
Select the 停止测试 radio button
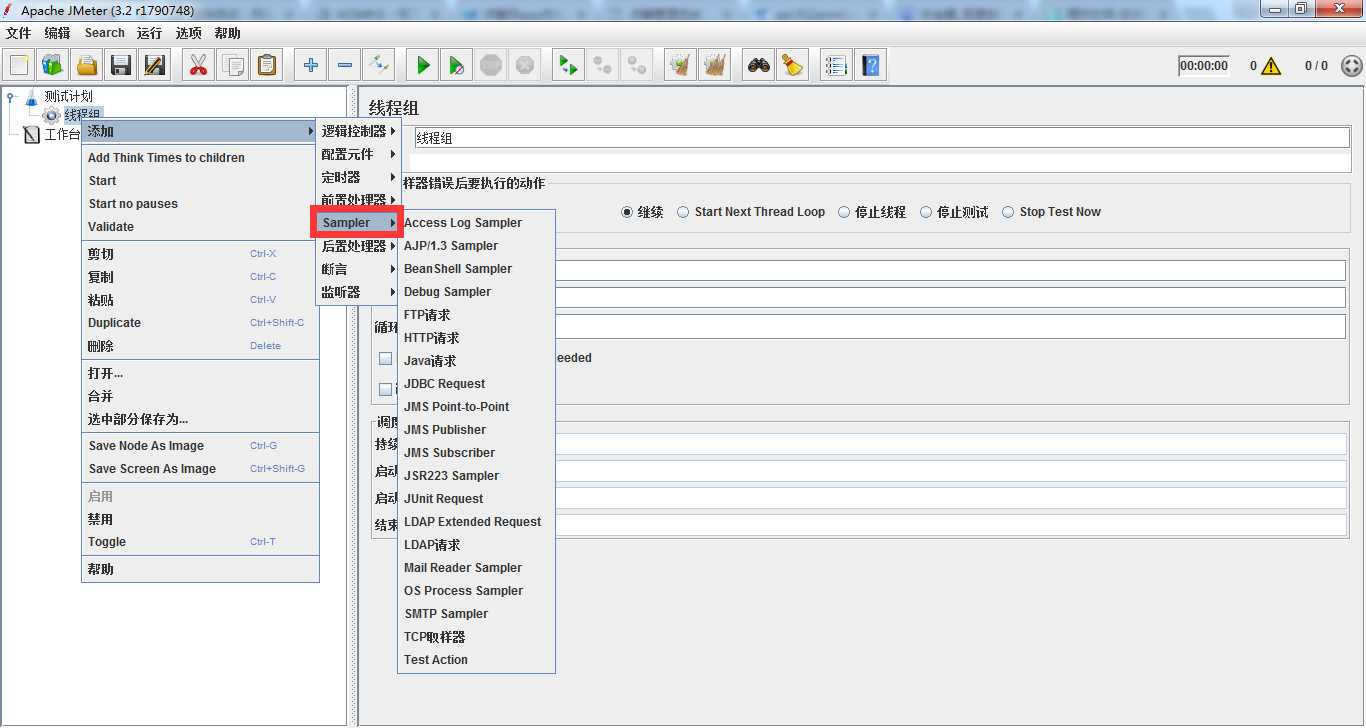pyautogui.click(x=954, y=212)
